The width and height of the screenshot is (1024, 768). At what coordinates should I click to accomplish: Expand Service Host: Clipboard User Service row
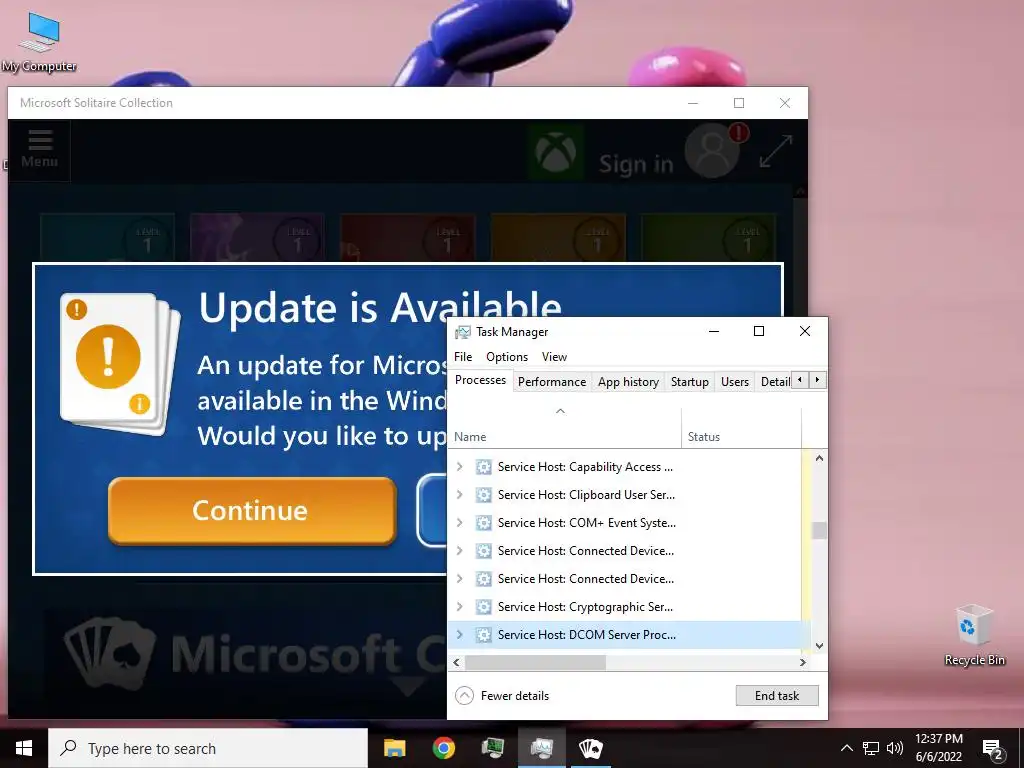pyautogui.click(x=460, y=494)
